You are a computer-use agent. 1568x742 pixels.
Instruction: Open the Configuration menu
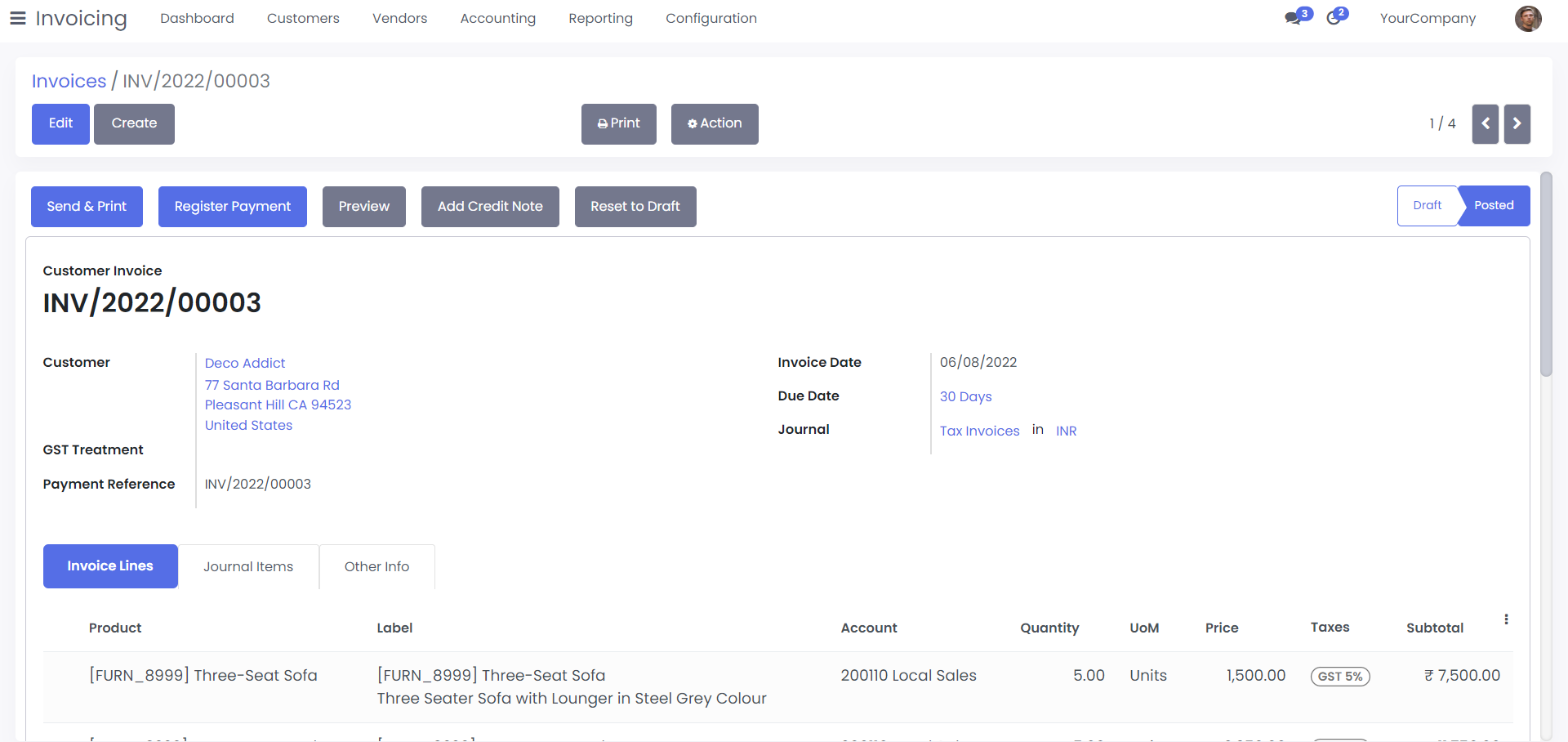(711, 18)
